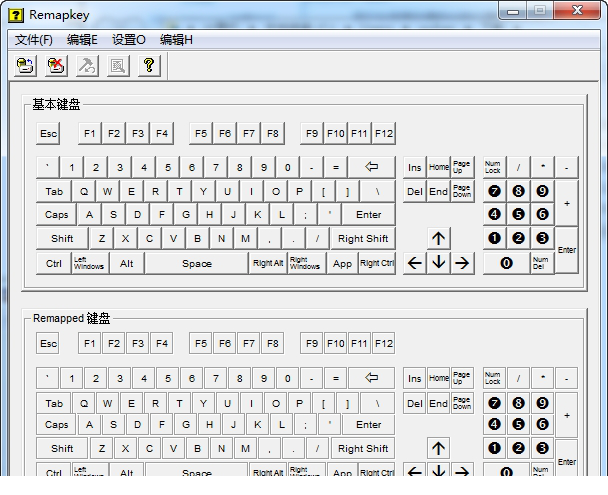Select Num Lock key on base keyboard
608x495 pixels.
point(494,167)
